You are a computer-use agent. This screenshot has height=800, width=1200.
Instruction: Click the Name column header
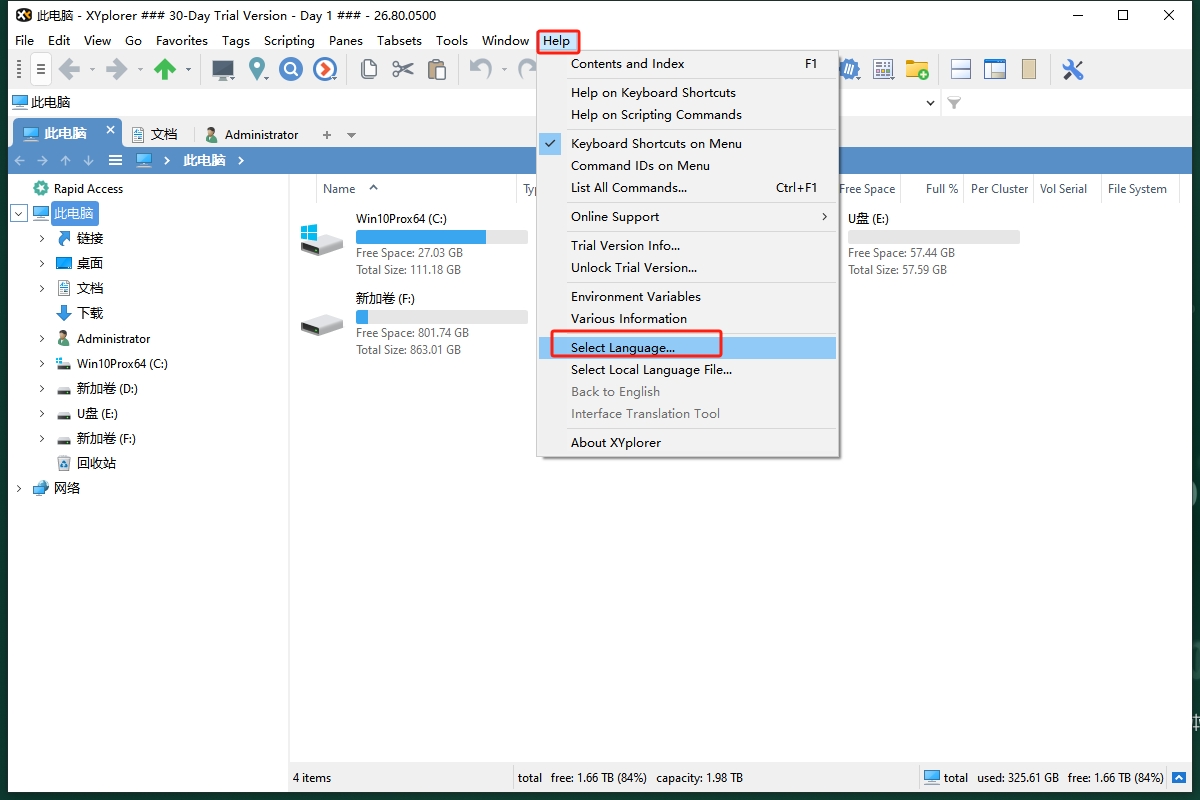[x=339, y=189]
